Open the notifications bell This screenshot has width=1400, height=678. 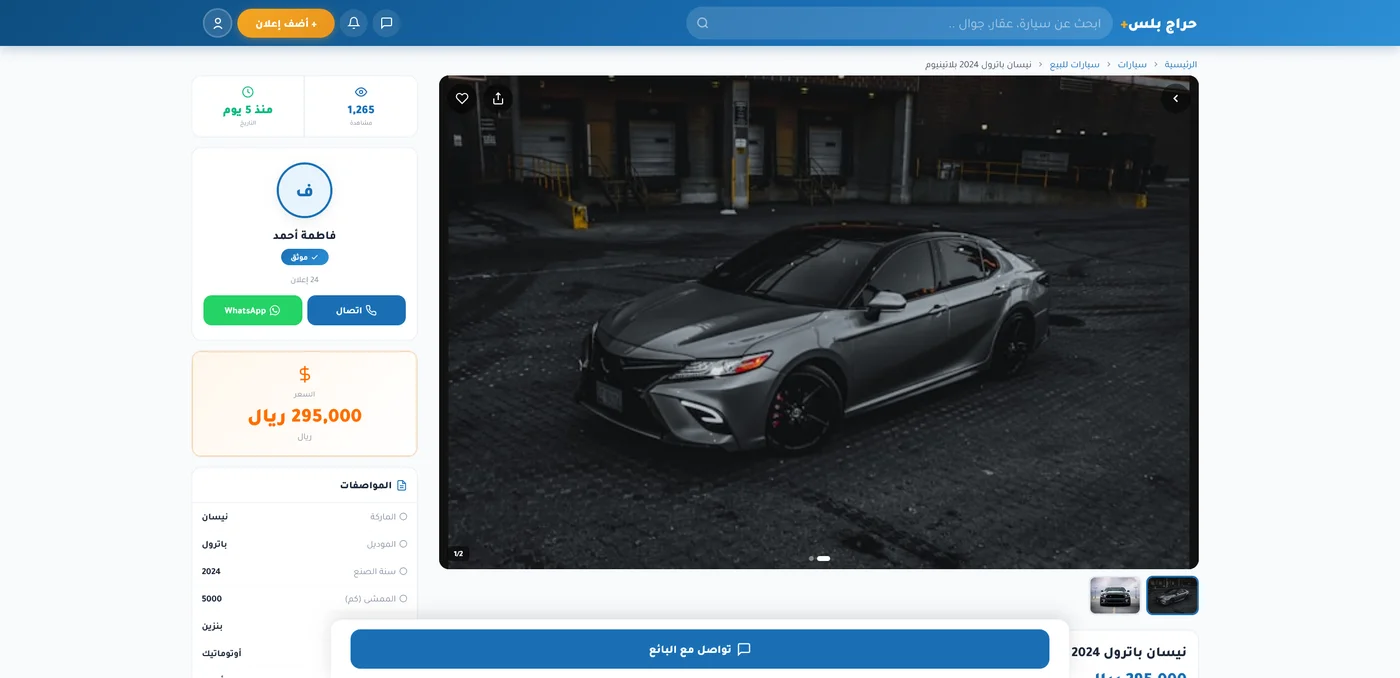click(353, 23)
